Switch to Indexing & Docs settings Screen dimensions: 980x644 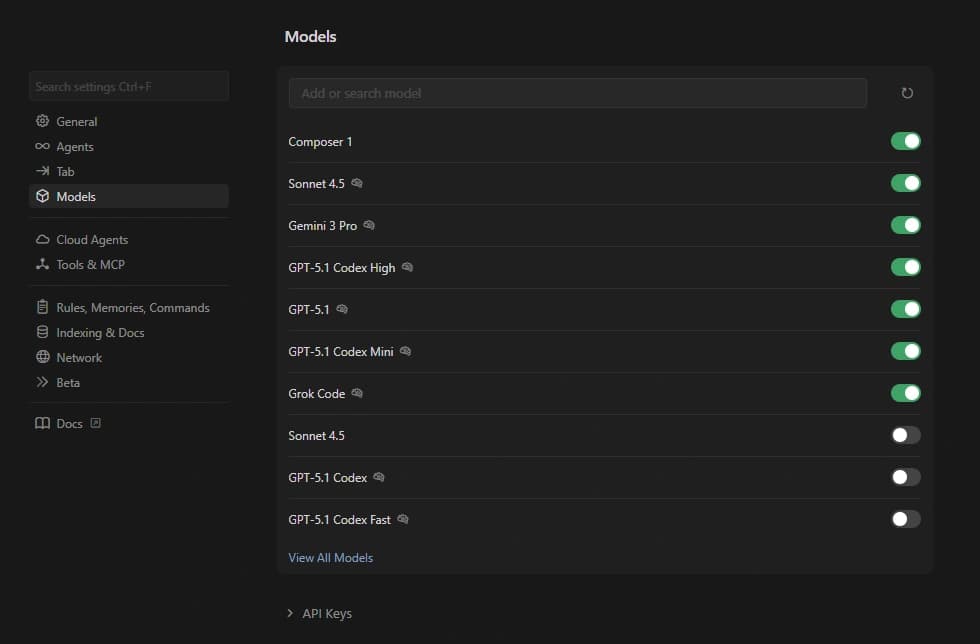(103, 332)
